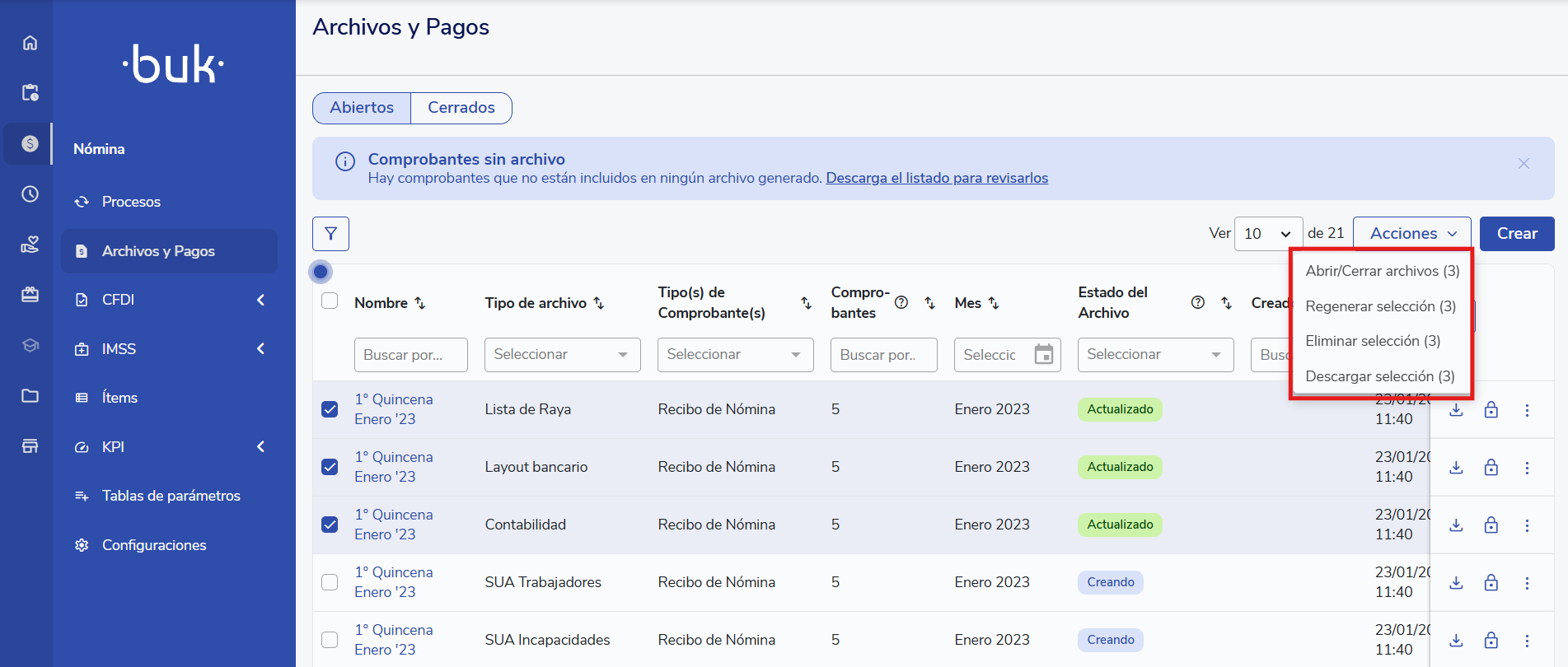
Task: Open the Acciones dropdown
Action: click(1411, 234)
